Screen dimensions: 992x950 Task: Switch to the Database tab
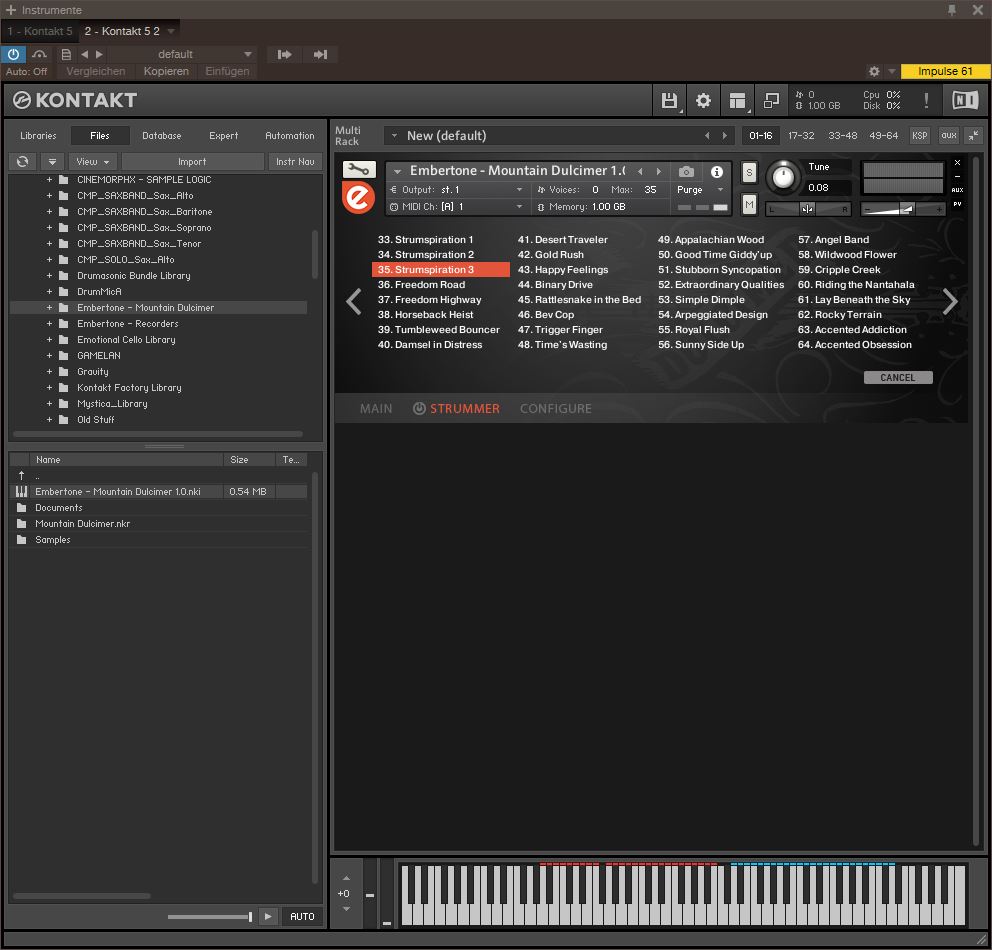click(161, 135)
